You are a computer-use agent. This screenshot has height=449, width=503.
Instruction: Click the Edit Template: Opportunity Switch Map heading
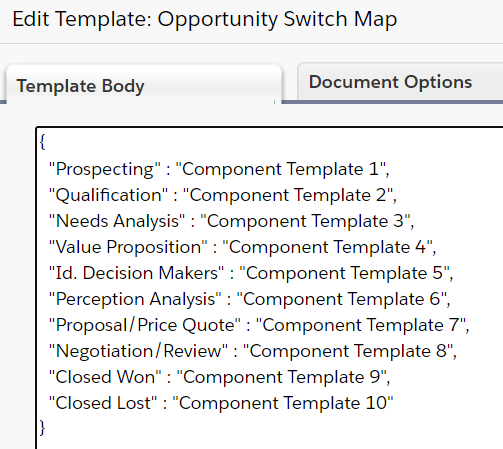pyautogui.click(x=205, y=19)
